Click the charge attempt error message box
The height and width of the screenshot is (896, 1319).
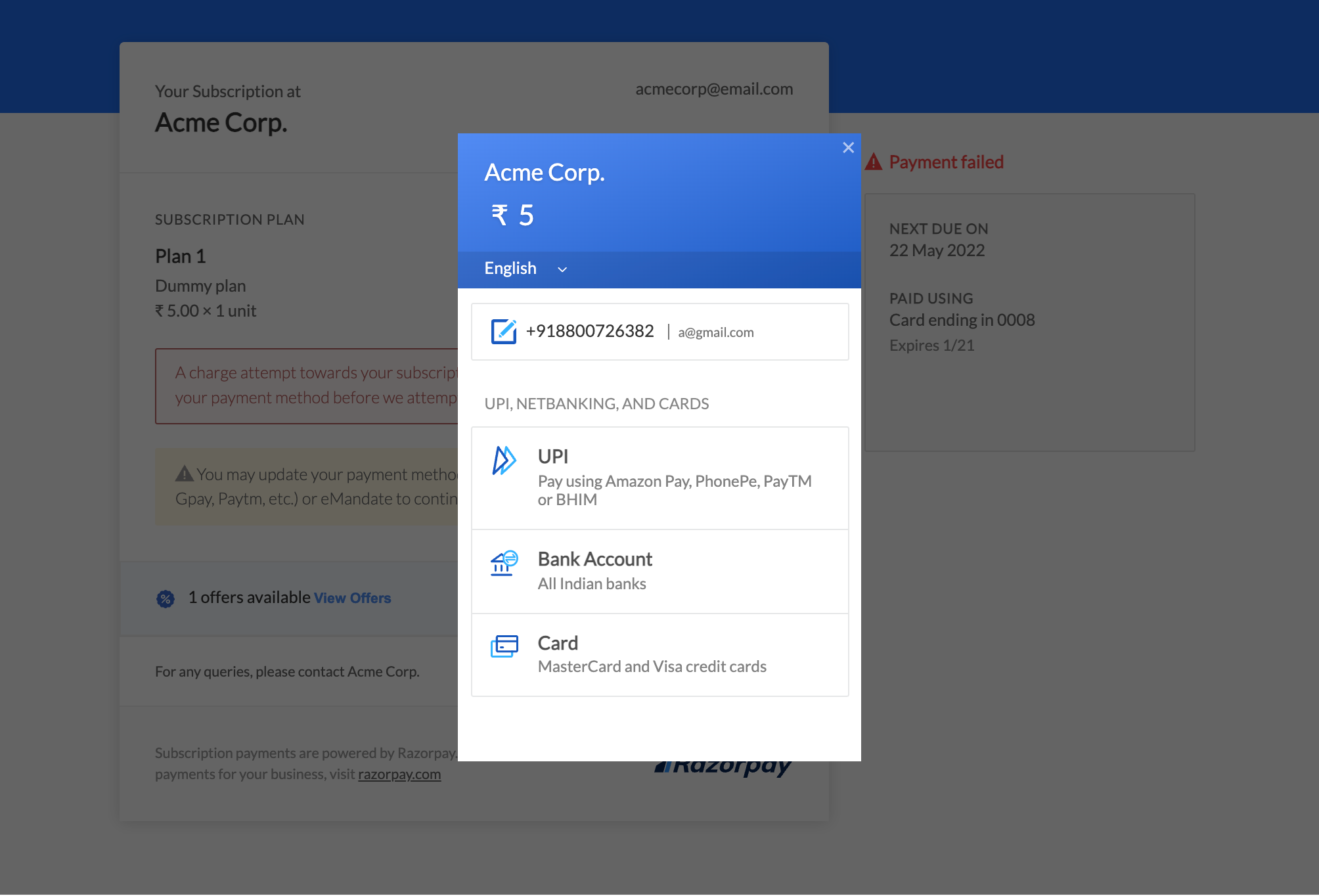coord(307,386)
